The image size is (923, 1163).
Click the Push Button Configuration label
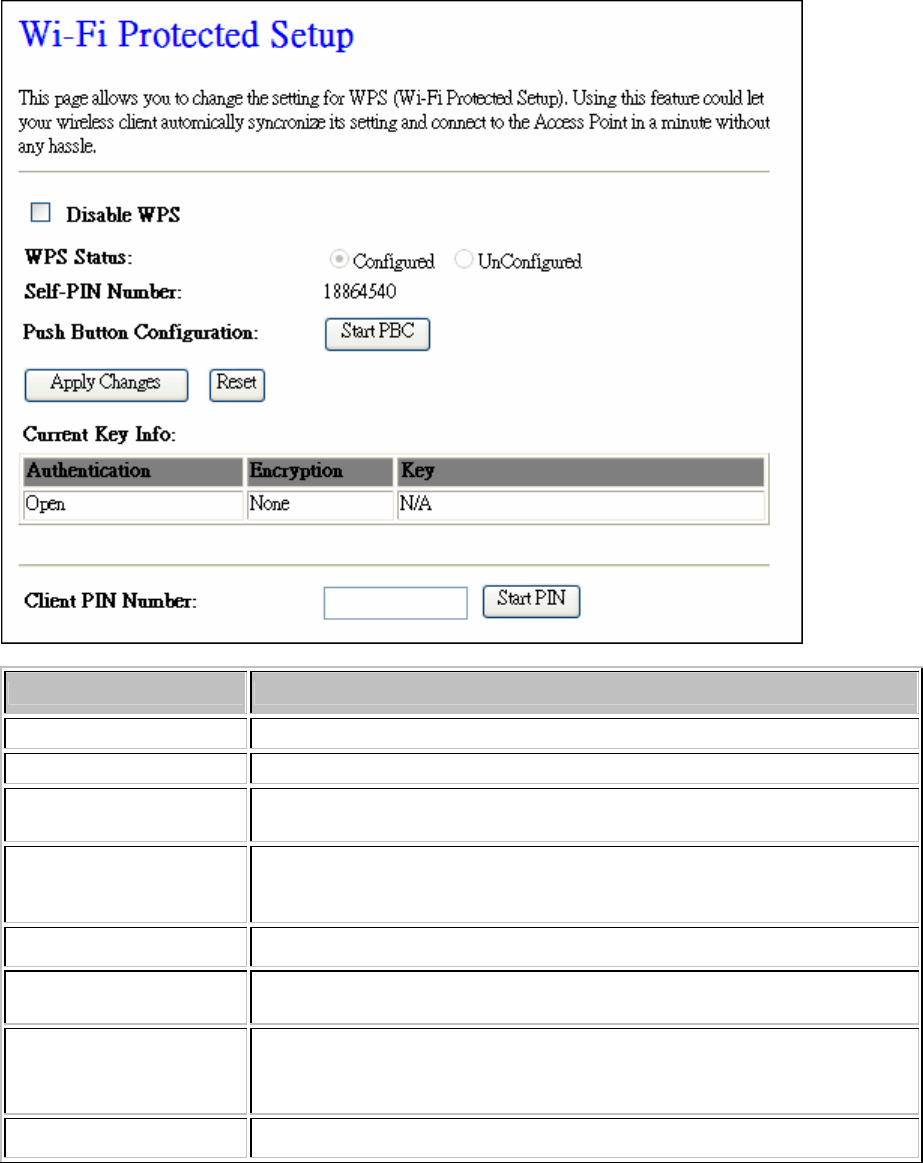(x=141, y=332)
